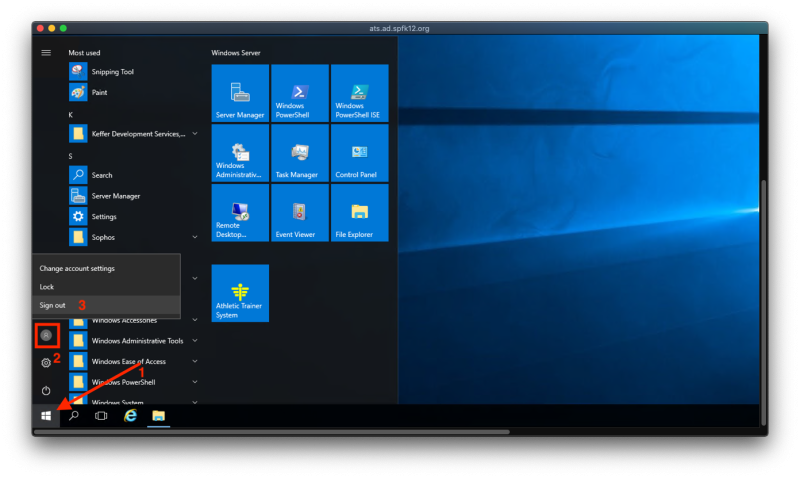Open the Remote Desktop tile
Image resolution: width=800 pixels, height=478 pixels.
point(240,212)
